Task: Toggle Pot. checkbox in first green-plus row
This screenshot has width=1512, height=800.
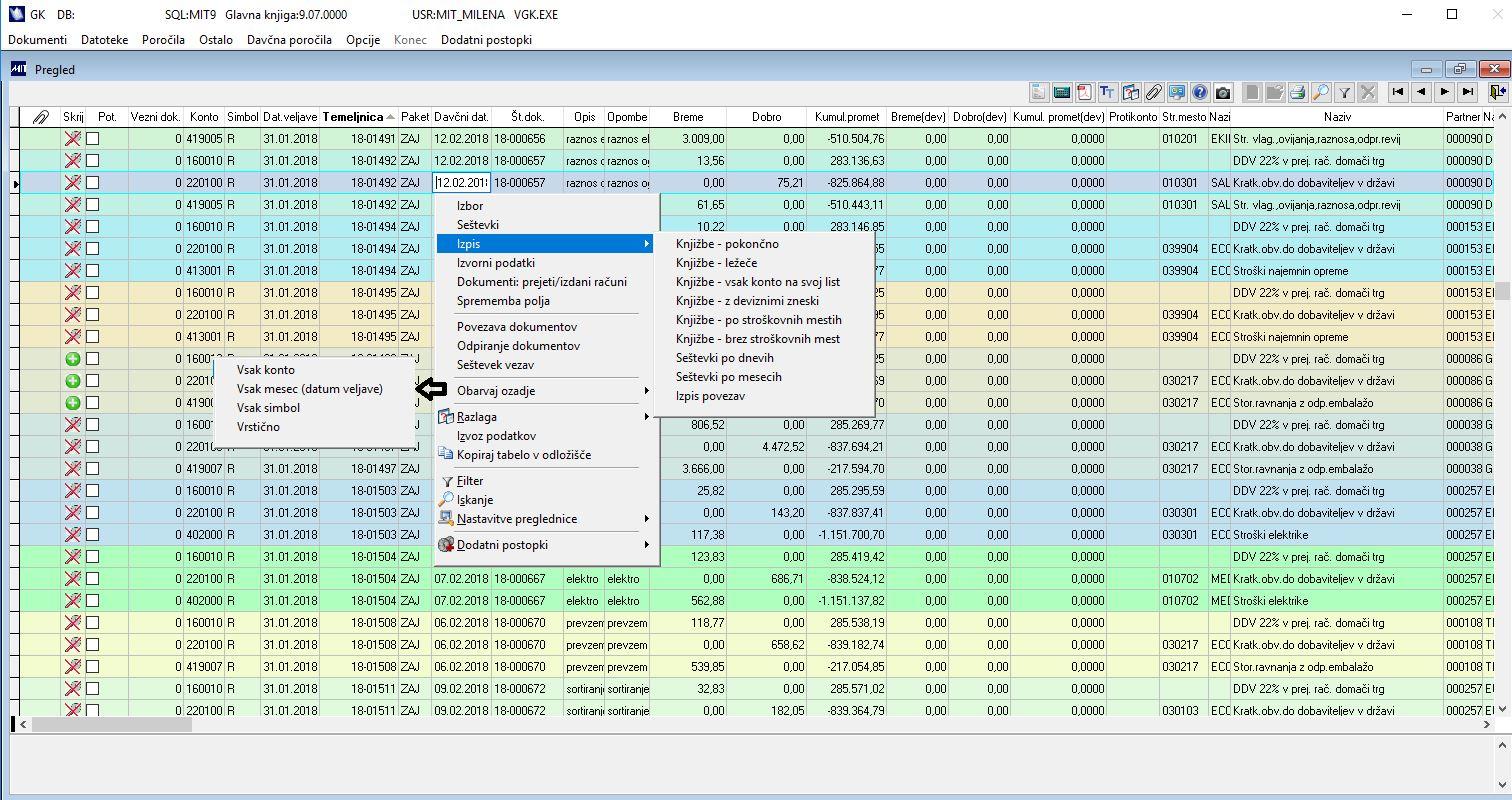Action: tap(93, 359)
